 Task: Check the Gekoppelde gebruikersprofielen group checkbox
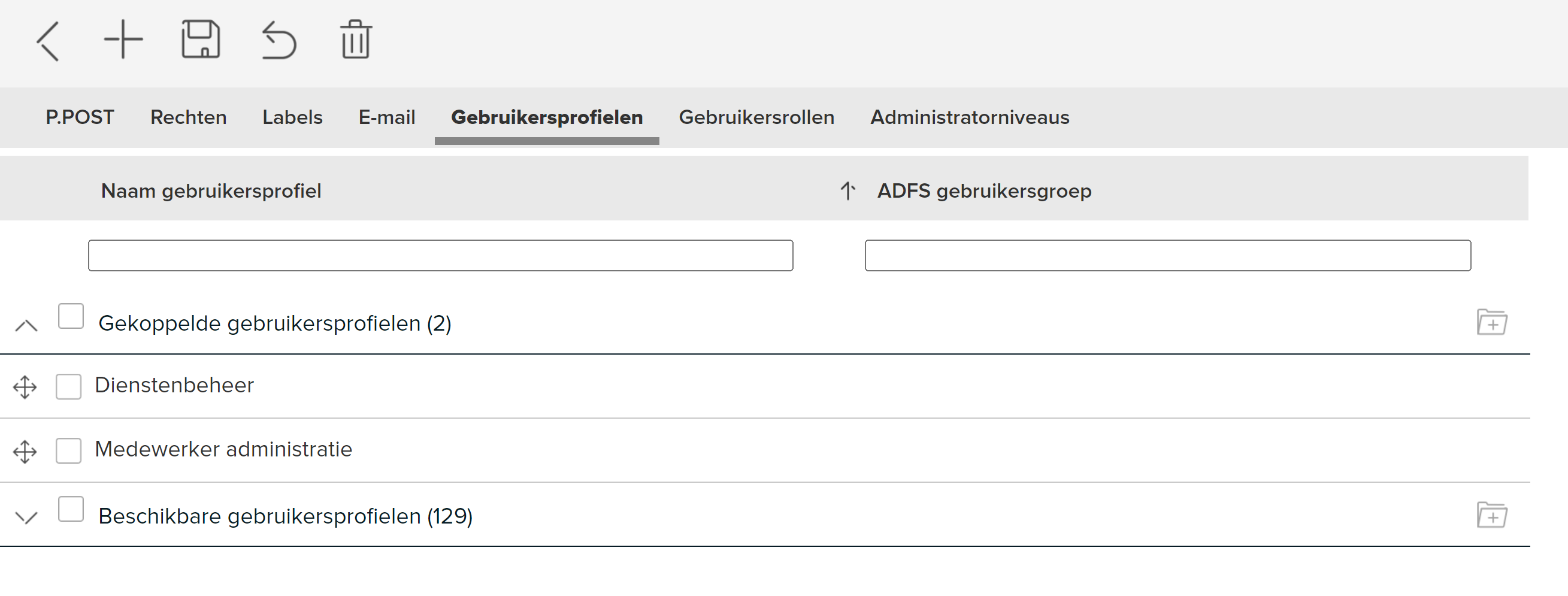tap(71, 316)
